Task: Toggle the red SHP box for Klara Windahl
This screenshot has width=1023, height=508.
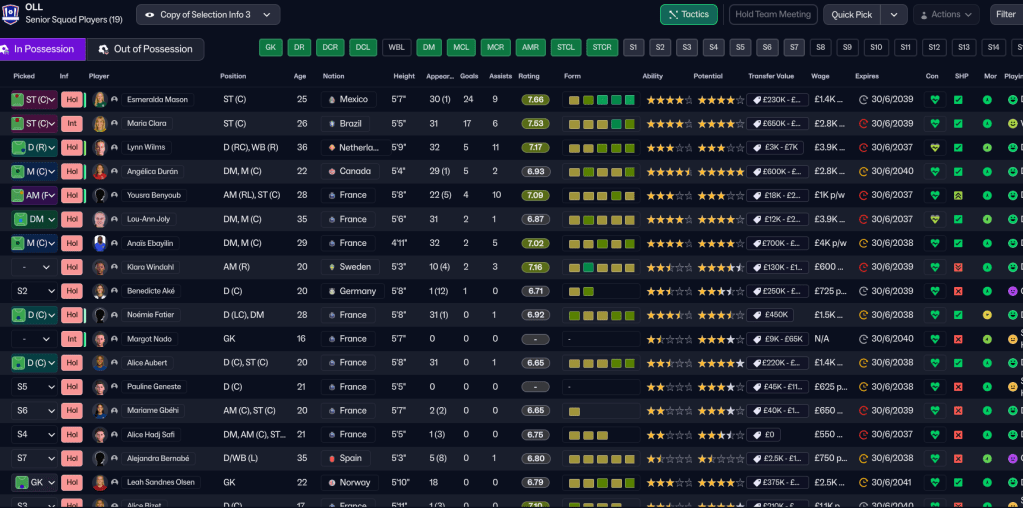Action: coord(958,268)
